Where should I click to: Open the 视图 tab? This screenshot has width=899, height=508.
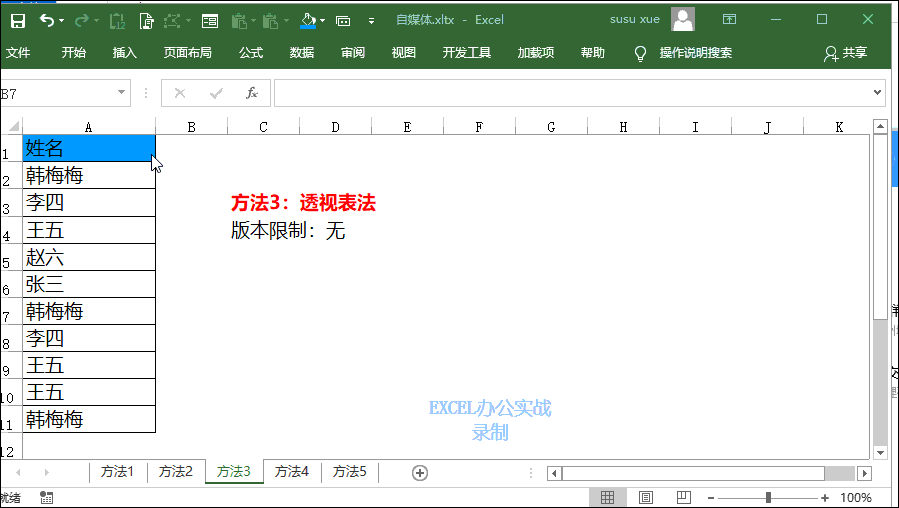click(404, 53)
